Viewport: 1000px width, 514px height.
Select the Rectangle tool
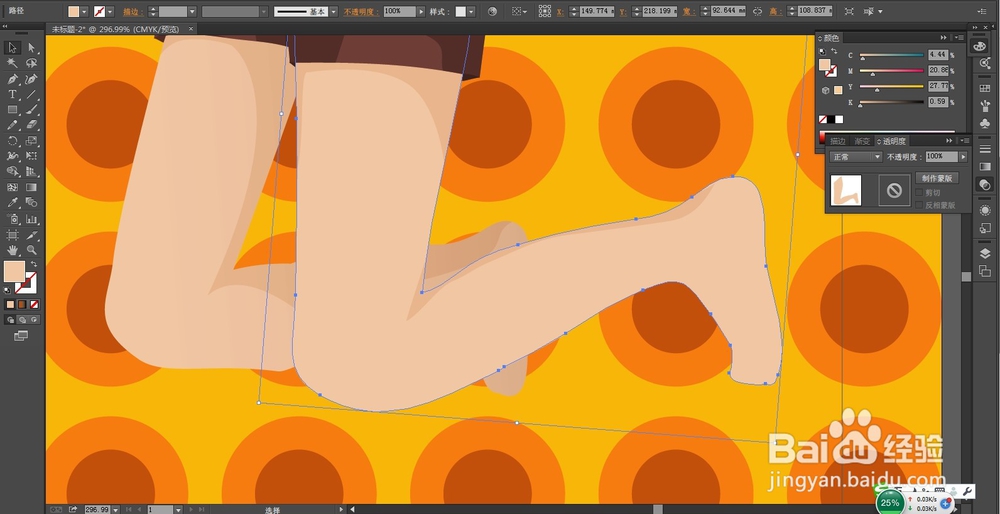coord(12,110)
